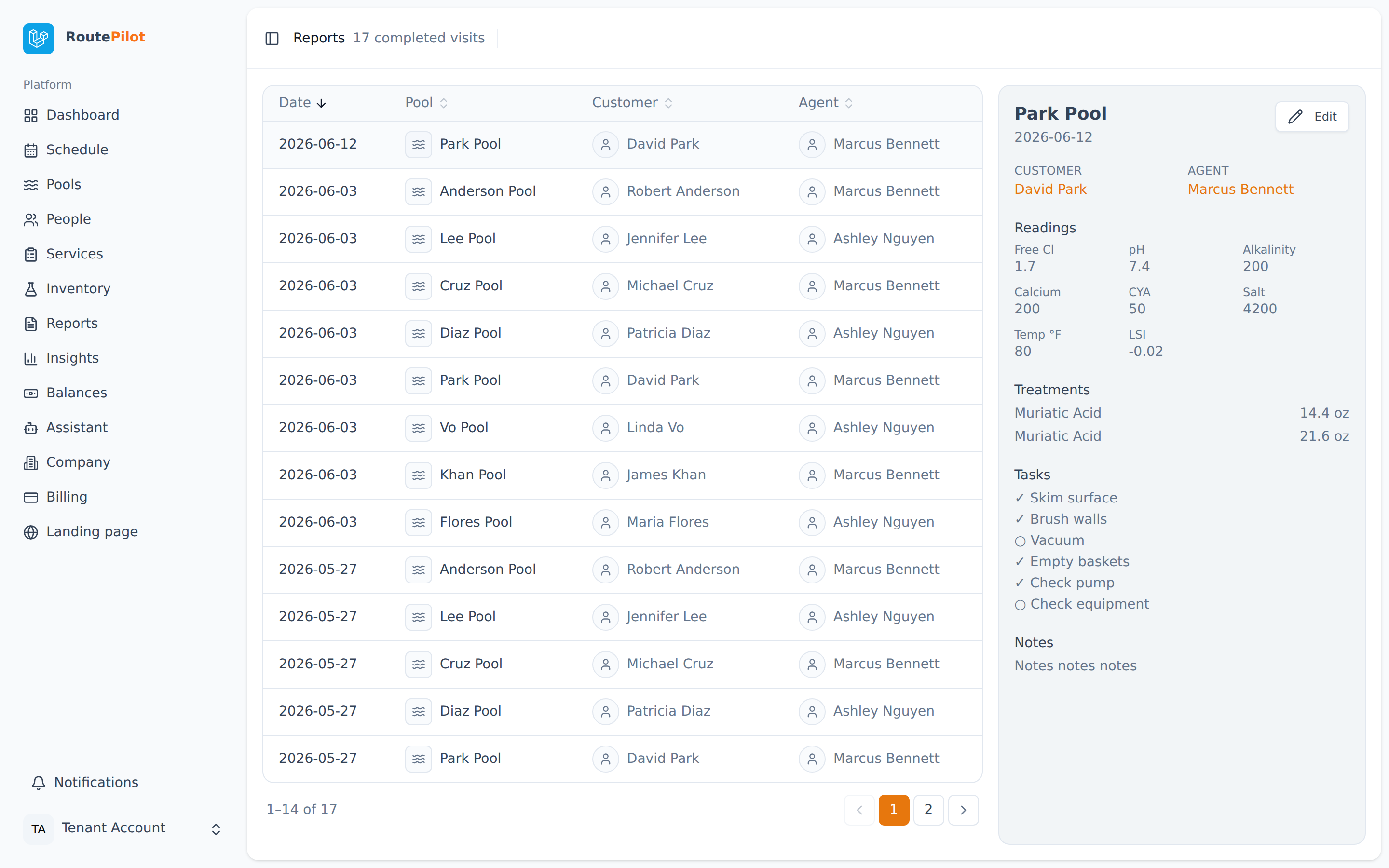Image resolution: width=1389 pixels, height=868 pixels.
Task: Click the Muriatic Acid 14.4 oz treatment
Action: pyautogui.click(x=1182, y=413)
